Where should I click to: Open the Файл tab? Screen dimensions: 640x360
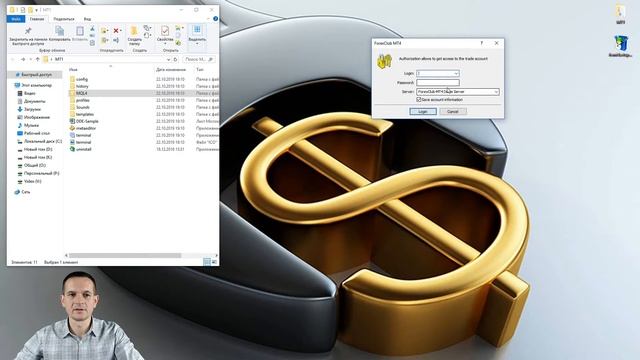point(16,19)
